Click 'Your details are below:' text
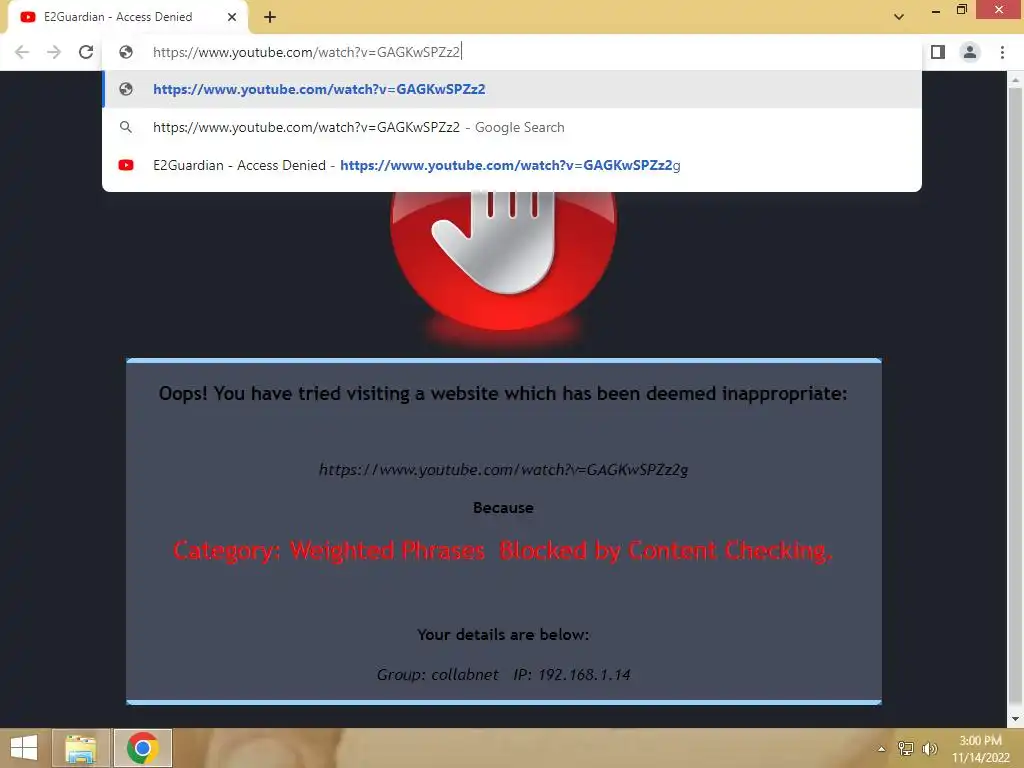Screen dimensions: 1024x768 click(x=503, y=635)
